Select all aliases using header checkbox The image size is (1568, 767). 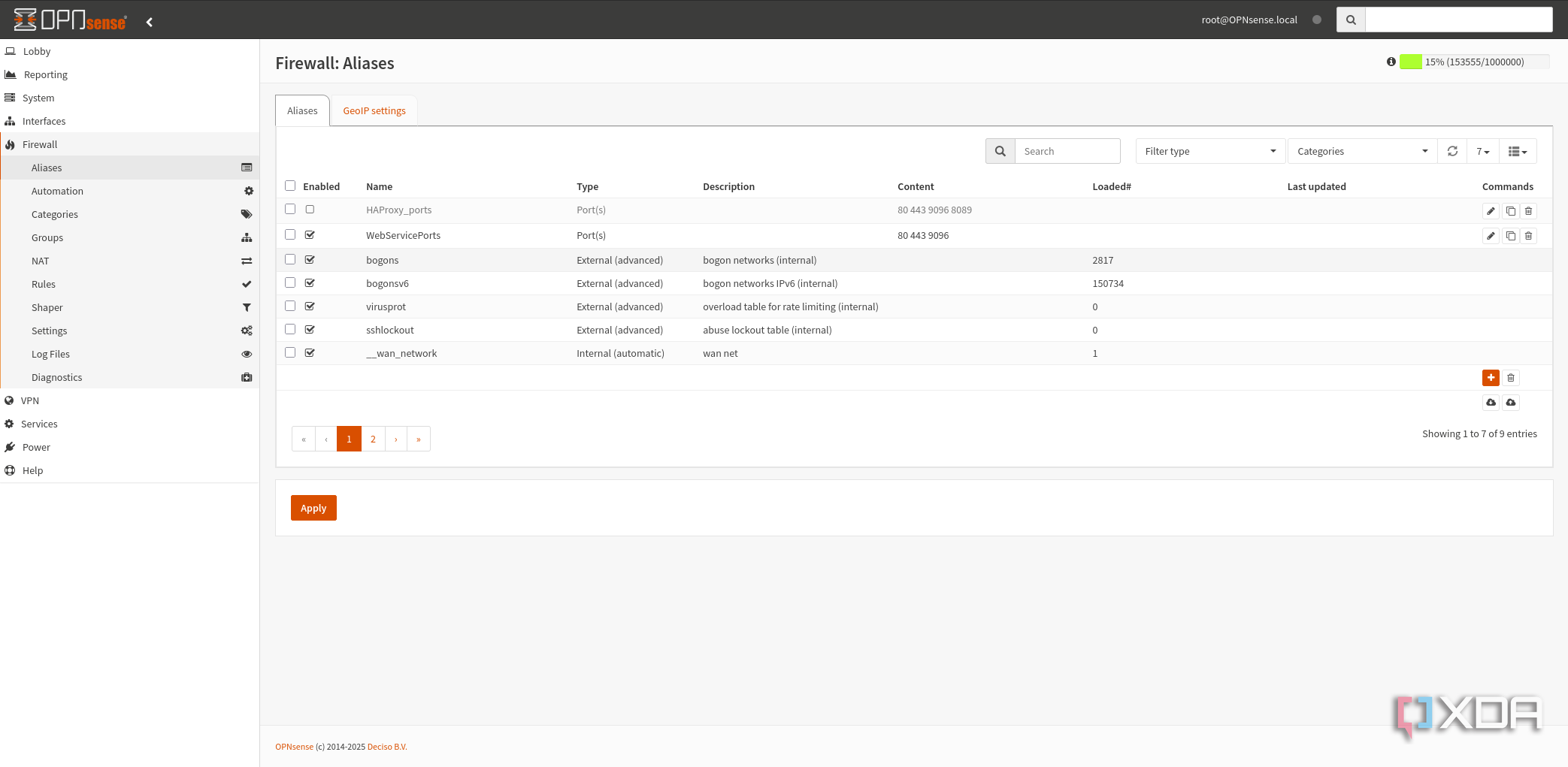point(290,186)
